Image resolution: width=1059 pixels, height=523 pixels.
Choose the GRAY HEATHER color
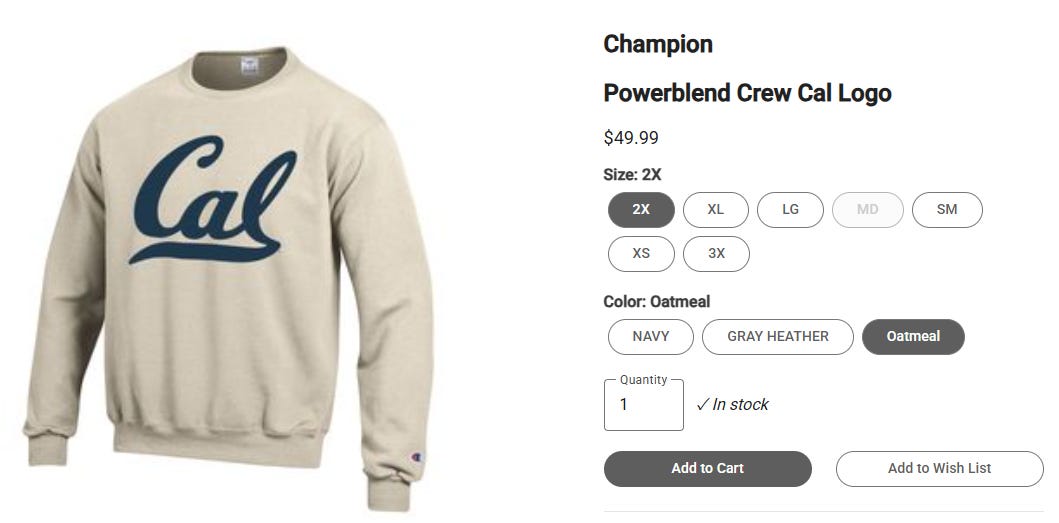tap(777, 337)
